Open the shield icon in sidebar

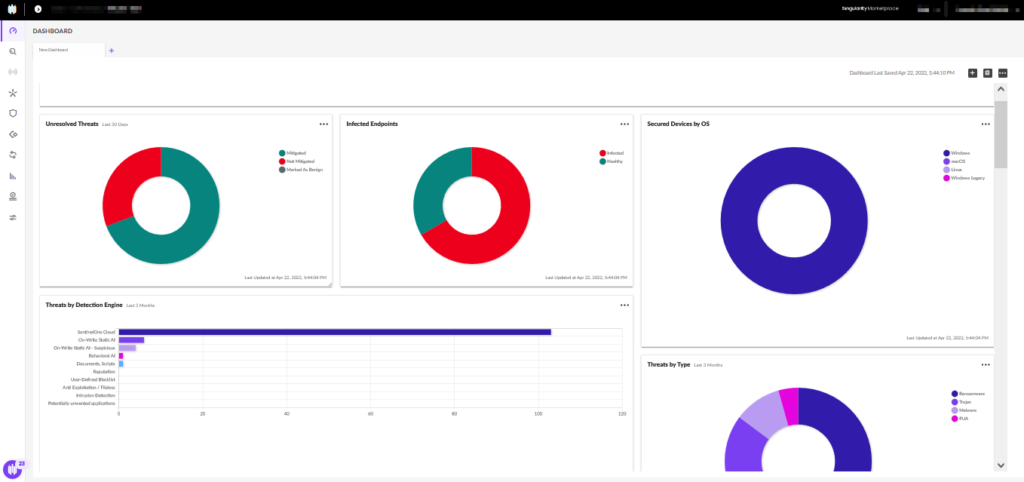pos(13,113)
